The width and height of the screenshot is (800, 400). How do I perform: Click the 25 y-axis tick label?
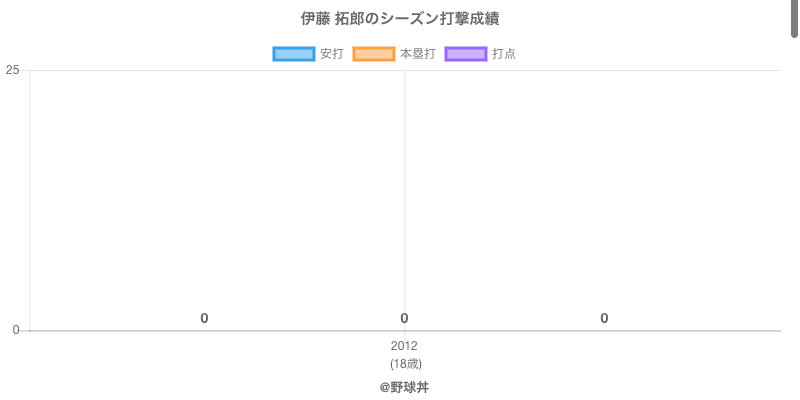coord(12,70)
